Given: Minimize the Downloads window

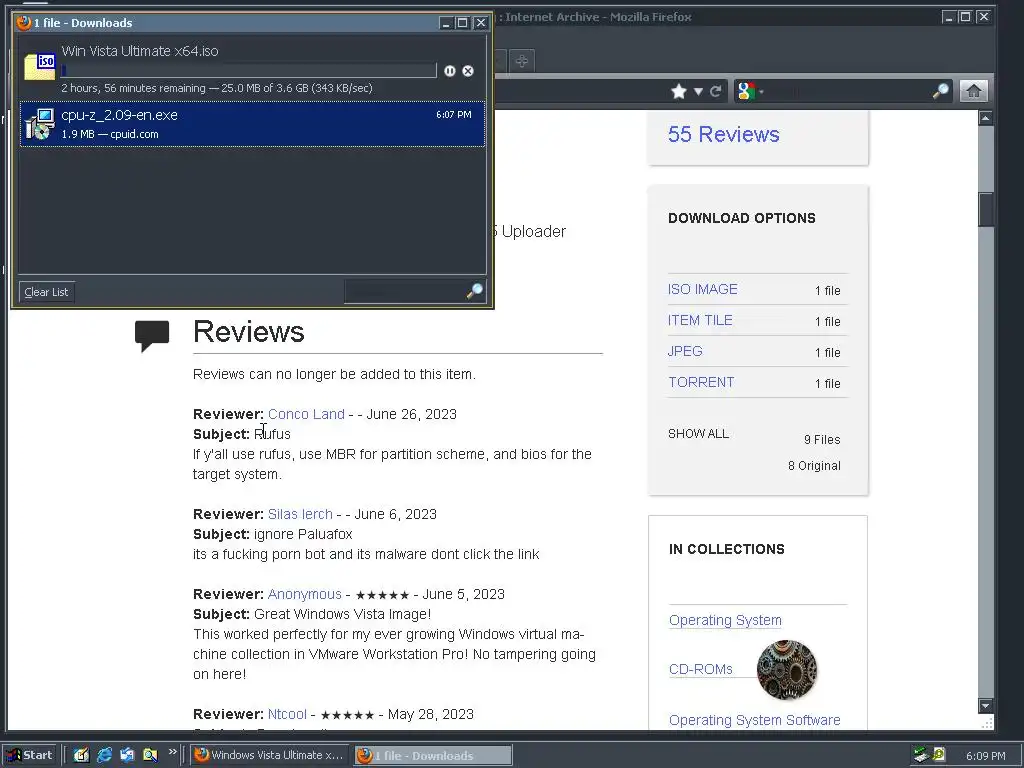Looking at the screenshot, I should (x=445, y=23).
